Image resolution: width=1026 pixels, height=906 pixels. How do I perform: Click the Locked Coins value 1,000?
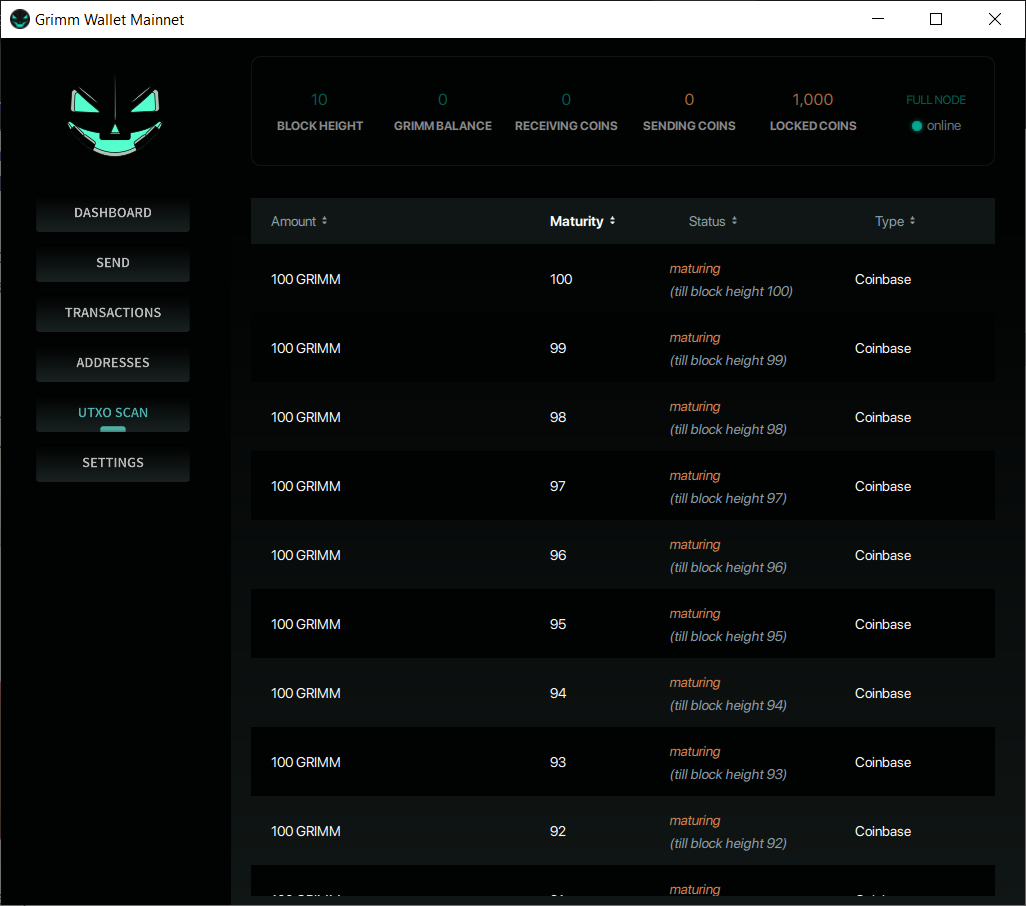813,100
